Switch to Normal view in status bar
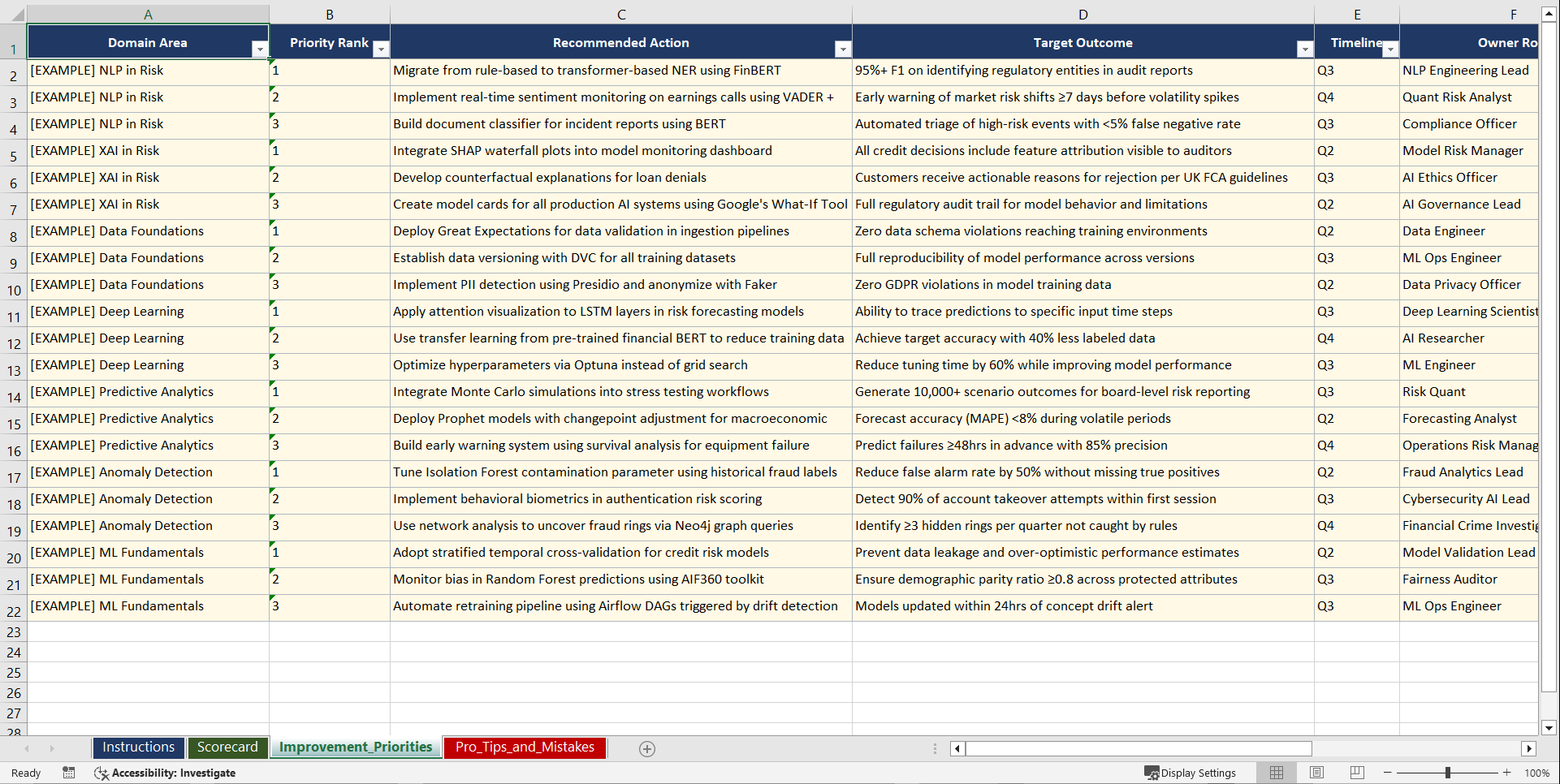1560x784 pixels. [x=1276, y=773]
